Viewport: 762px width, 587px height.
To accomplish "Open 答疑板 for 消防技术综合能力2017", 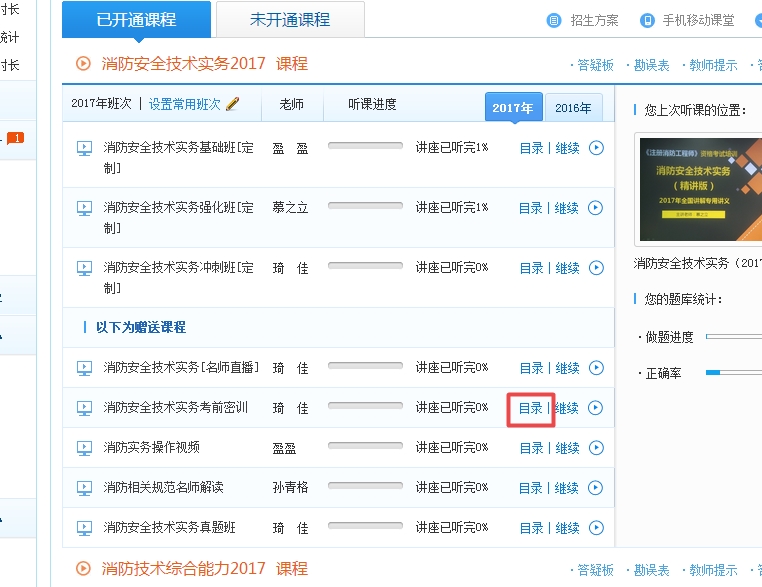I will 595,570.
